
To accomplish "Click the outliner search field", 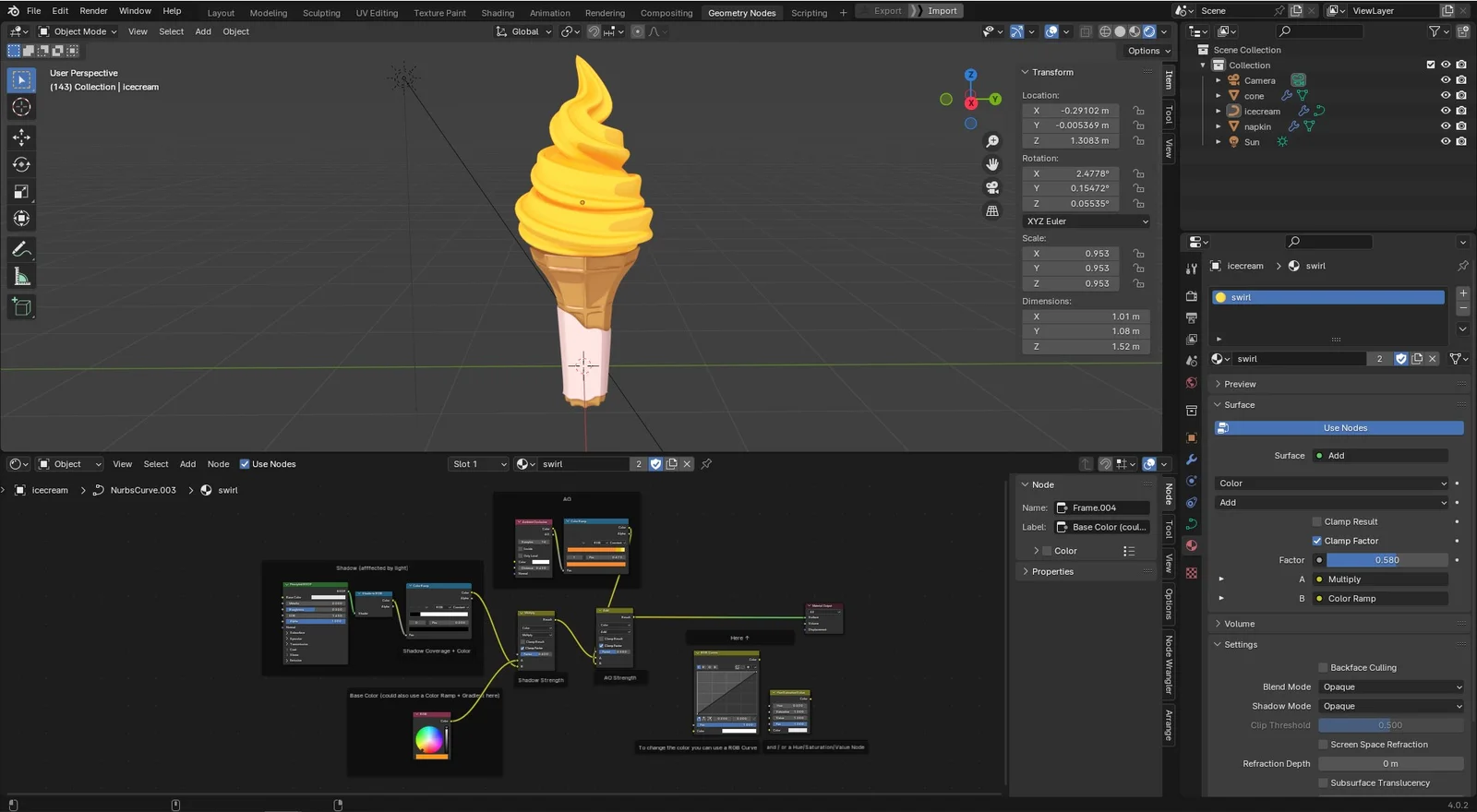I will coord(1319,31).
